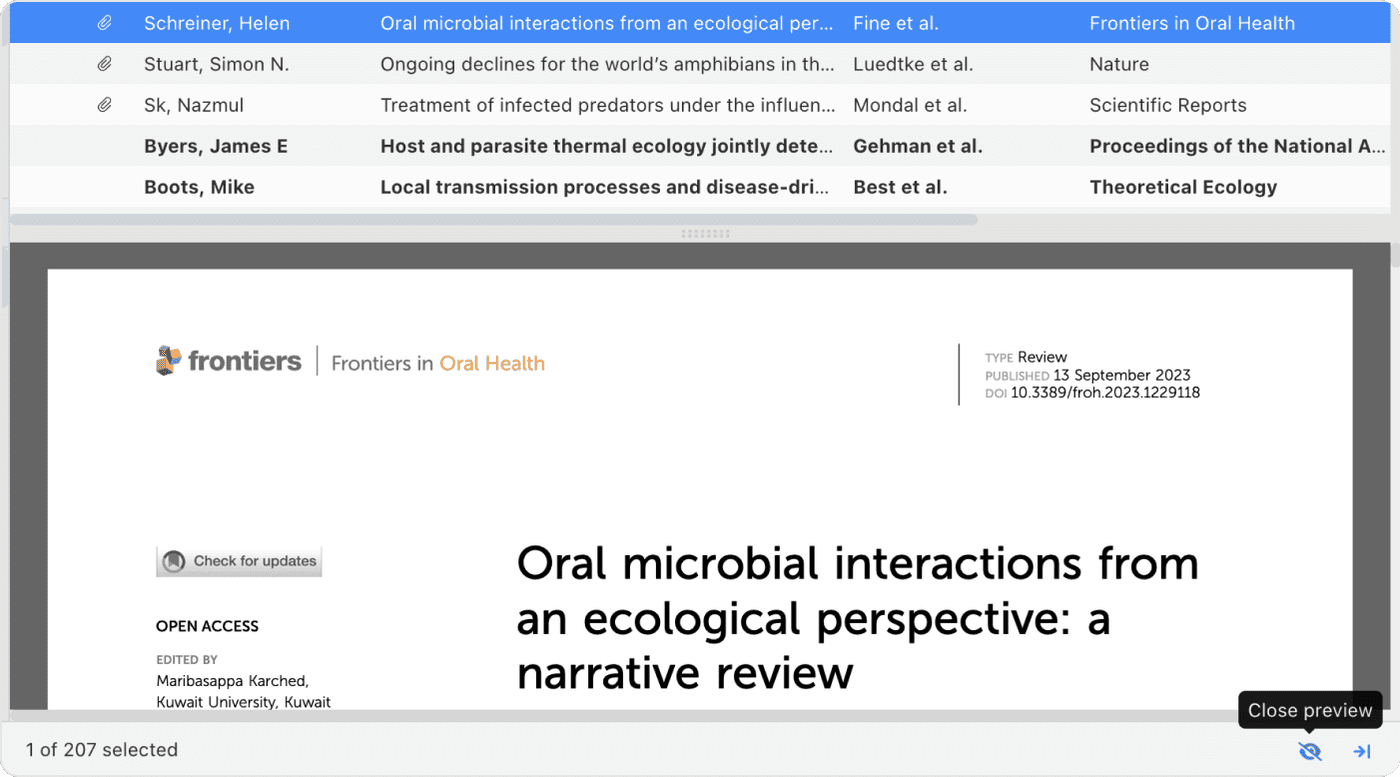This screenshot has height=777, width=1400.
Task: Click the splitter grip dots above the preview pane
Action: click(705, 233)
